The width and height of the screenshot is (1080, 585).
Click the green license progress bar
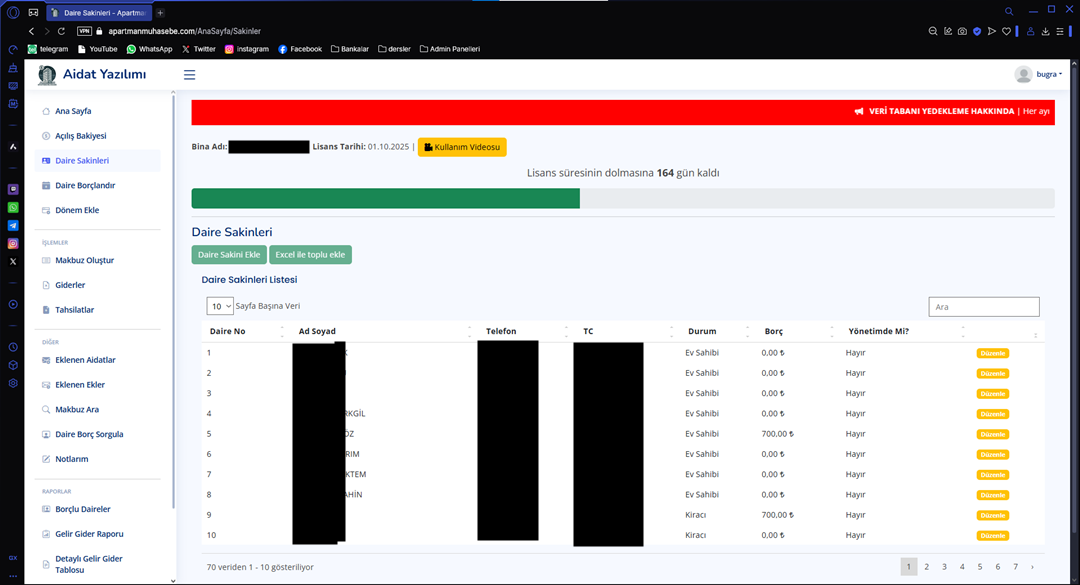385,198
